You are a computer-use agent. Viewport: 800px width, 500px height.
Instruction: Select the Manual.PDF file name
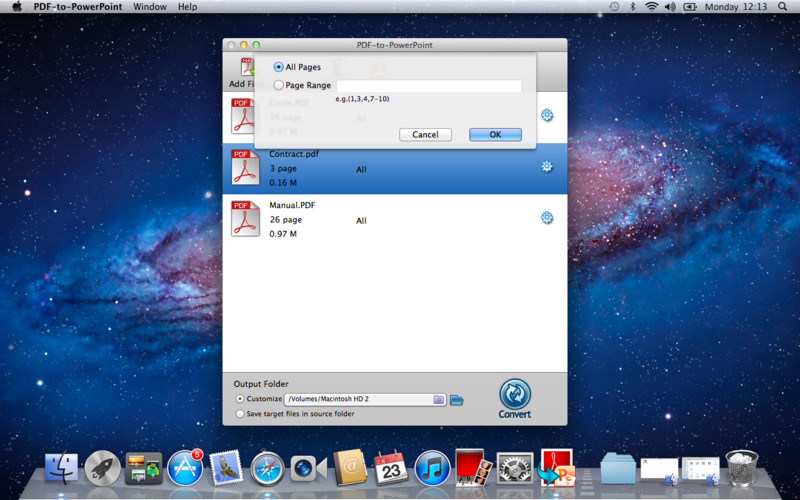[x=292, y=205]
